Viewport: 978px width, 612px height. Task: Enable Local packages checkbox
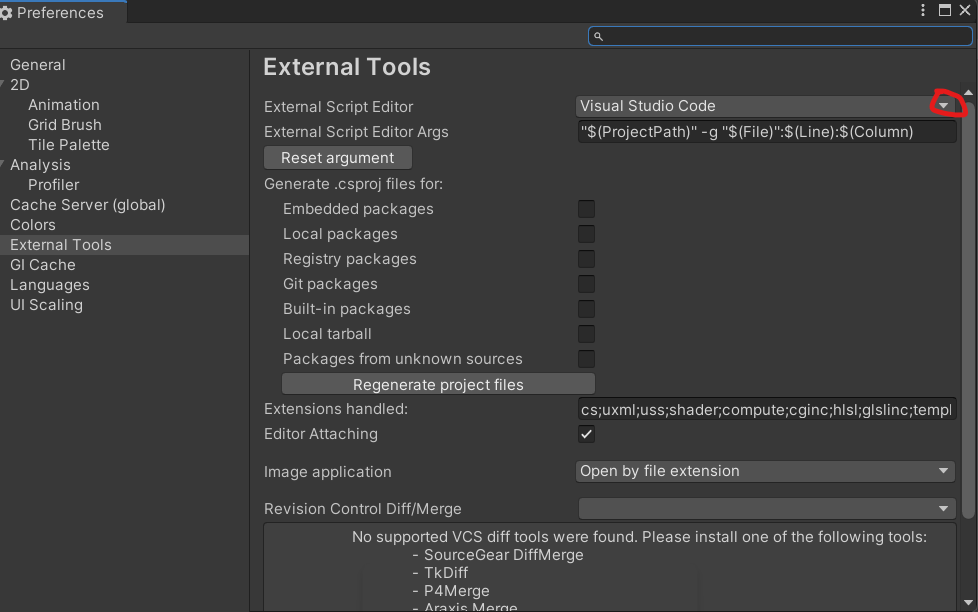coord(586,234)
